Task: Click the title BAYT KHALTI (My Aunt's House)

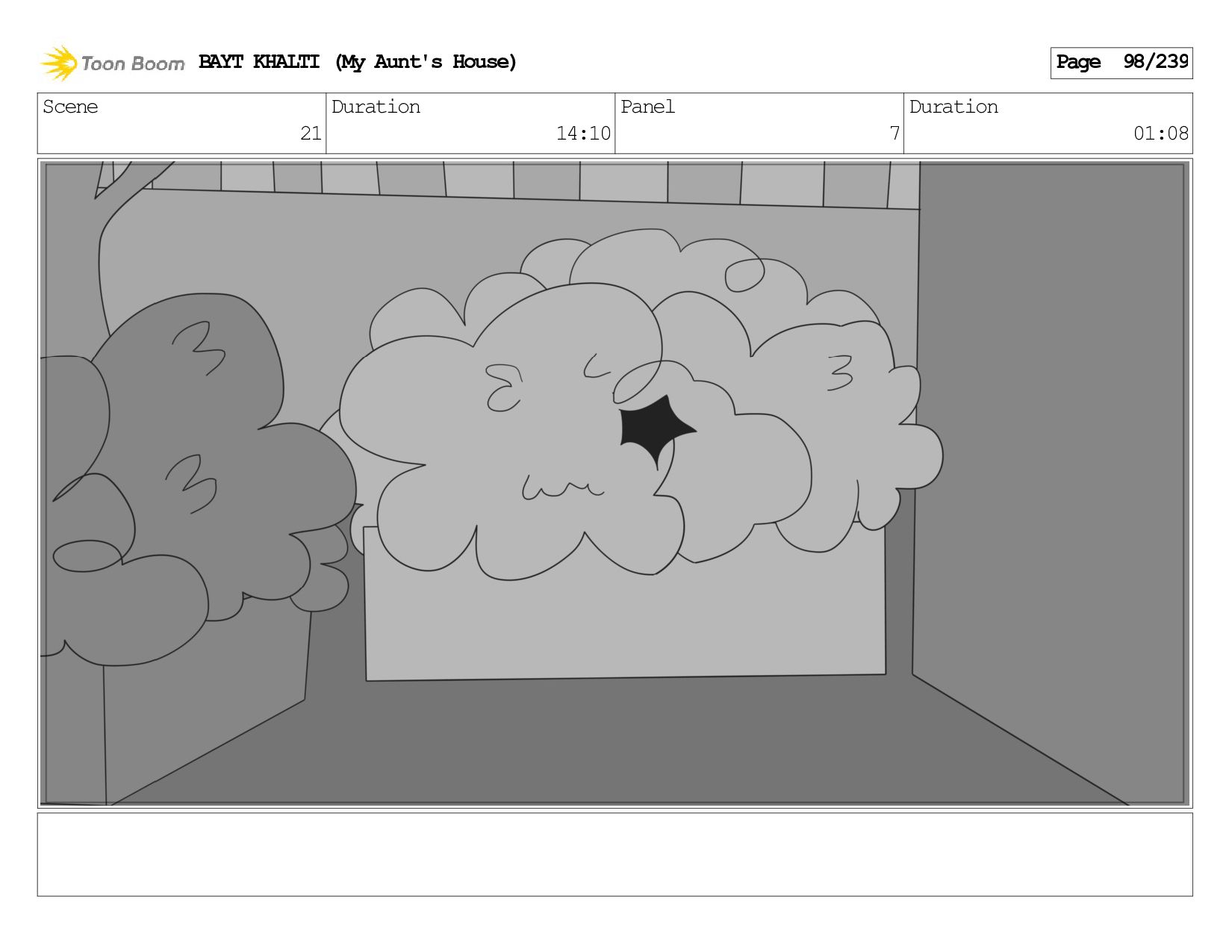Action: (358, 62)
